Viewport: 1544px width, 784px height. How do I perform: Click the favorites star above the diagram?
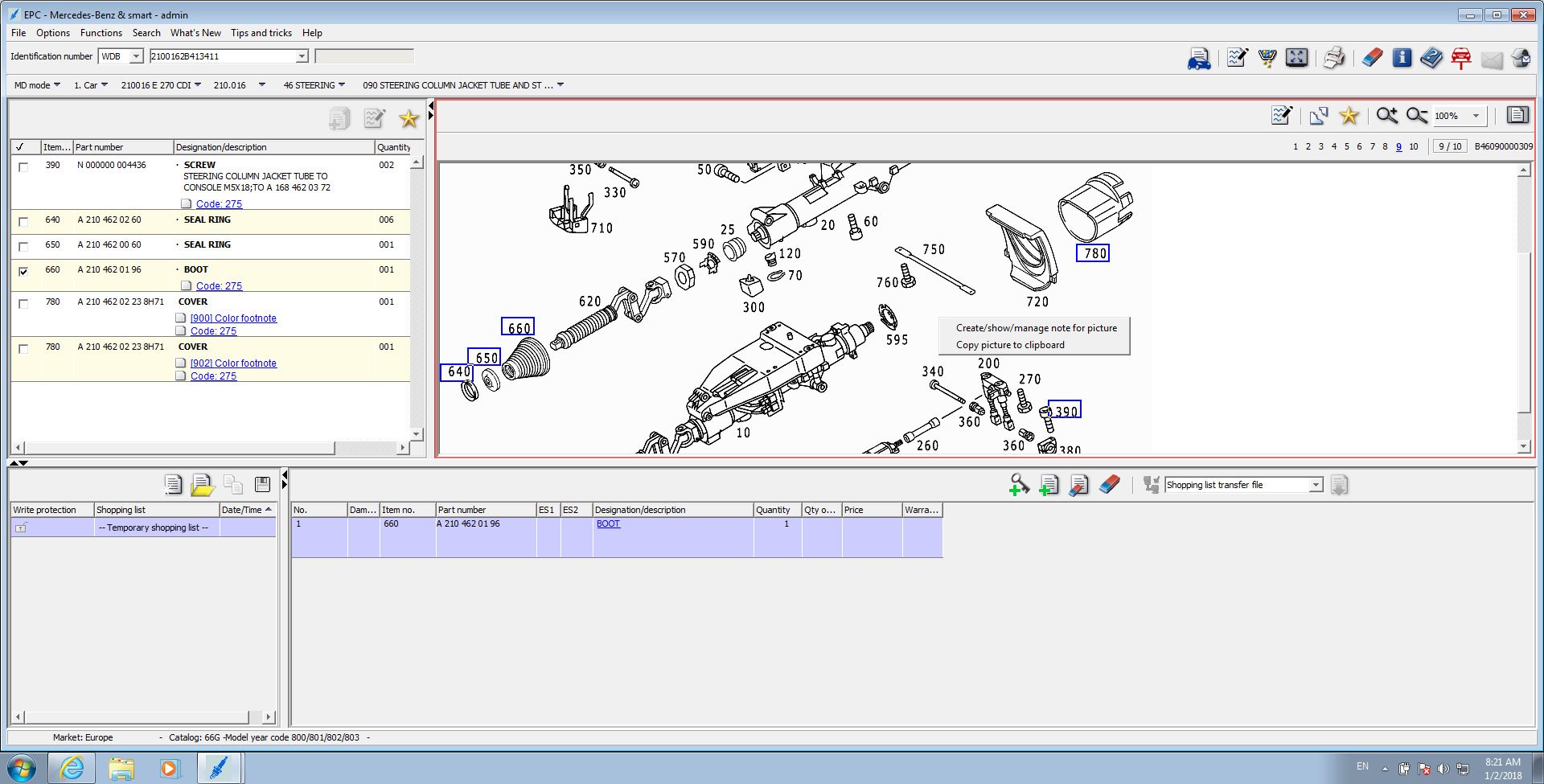[x=1349, y=116]
